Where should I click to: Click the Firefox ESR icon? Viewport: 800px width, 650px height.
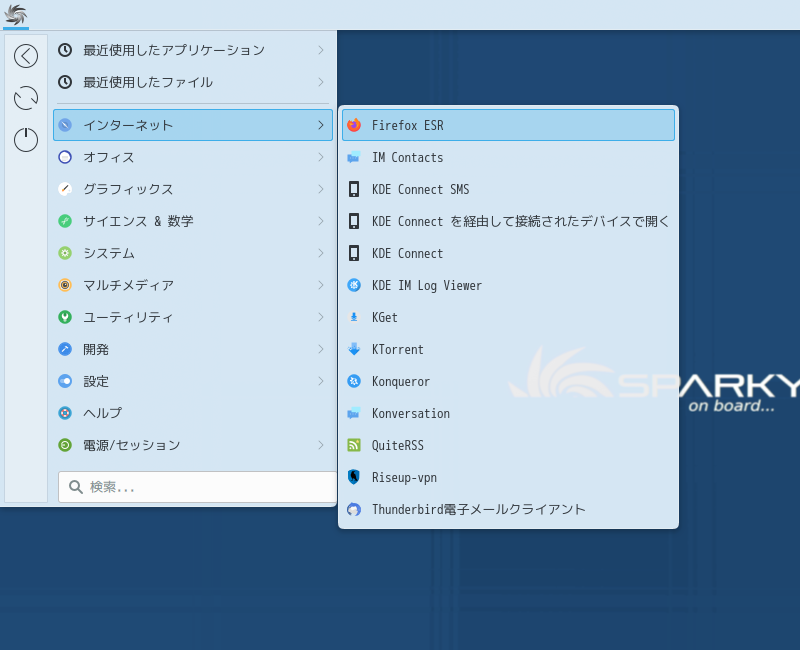coord(354,125)
